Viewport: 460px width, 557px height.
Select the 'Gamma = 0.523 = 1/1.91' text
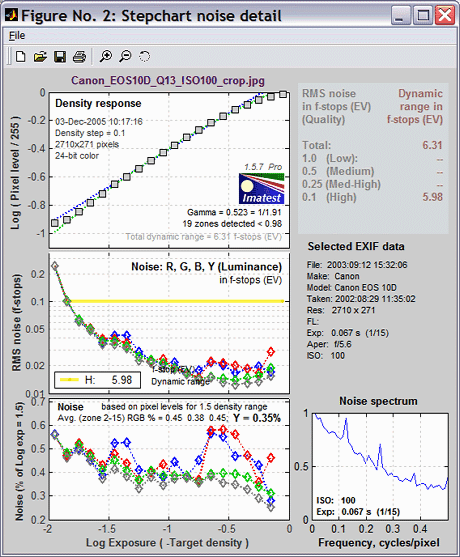point(234,212)
